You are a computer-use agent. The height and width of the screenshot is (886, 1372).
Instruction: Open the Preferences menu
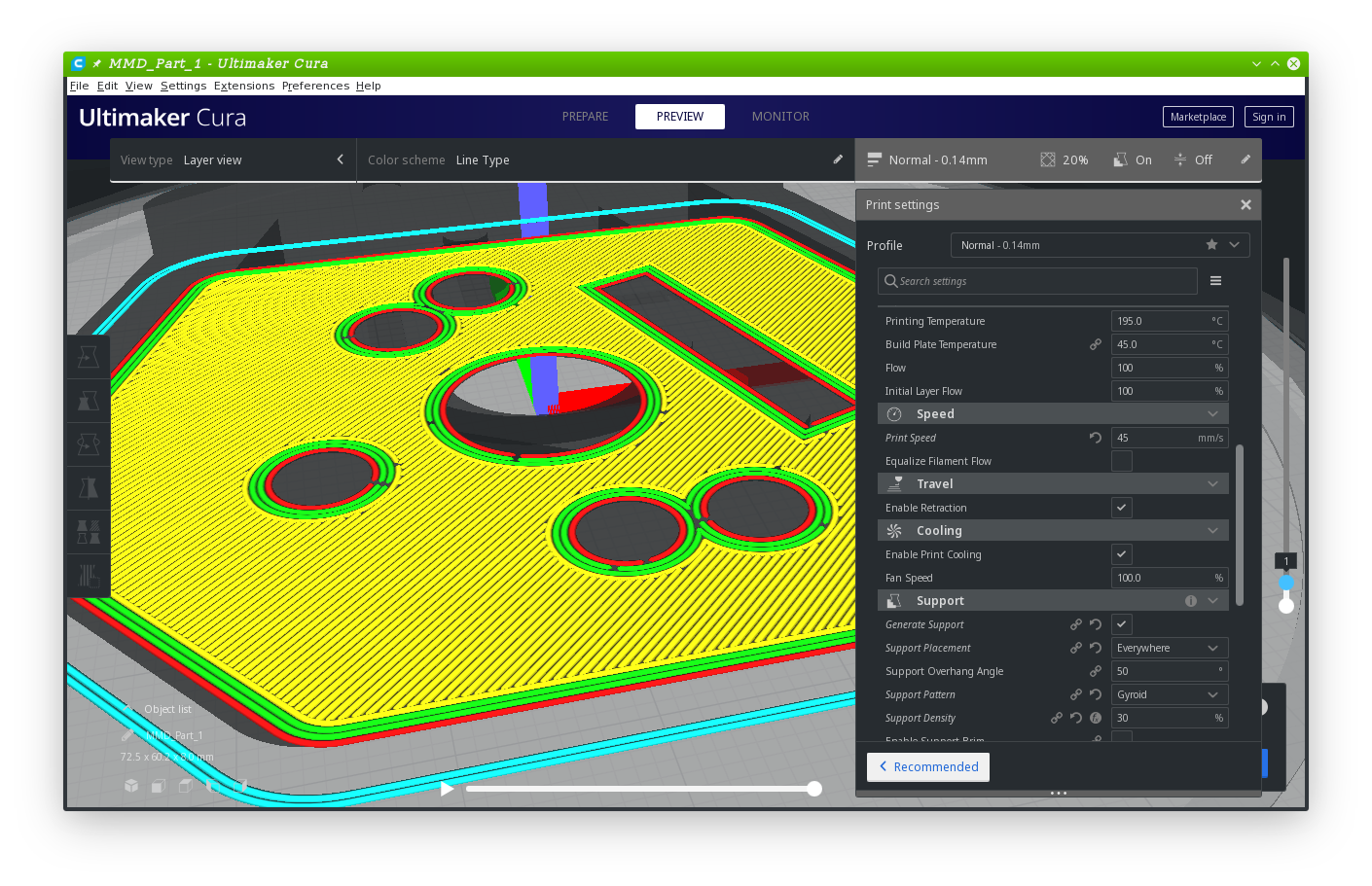[x=315, y=86]
